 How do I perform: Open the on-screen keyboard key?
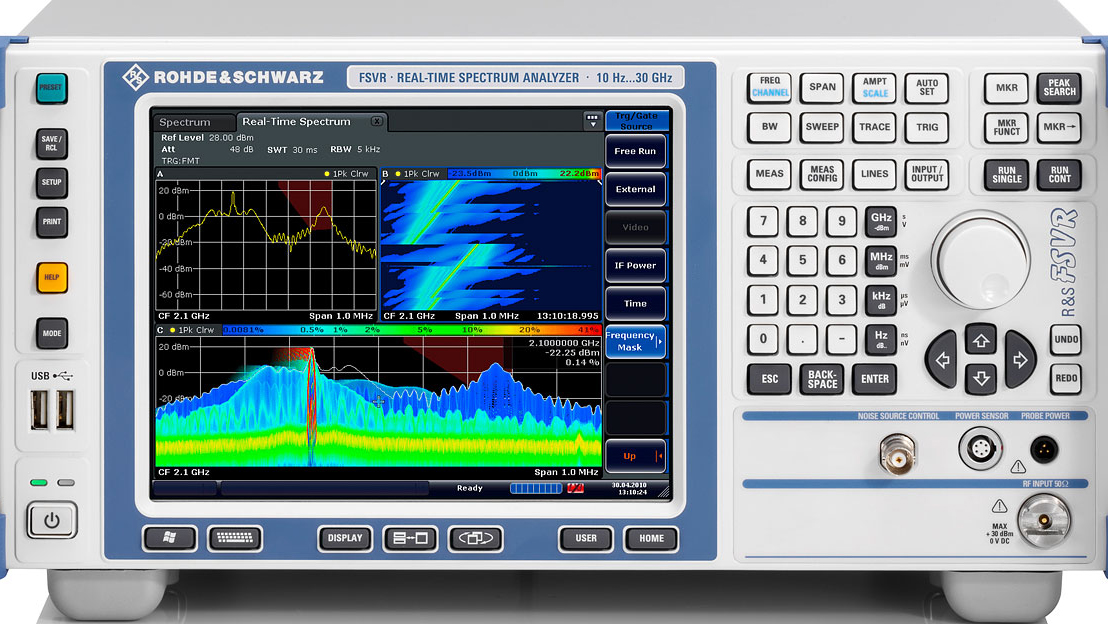(235, 538)
